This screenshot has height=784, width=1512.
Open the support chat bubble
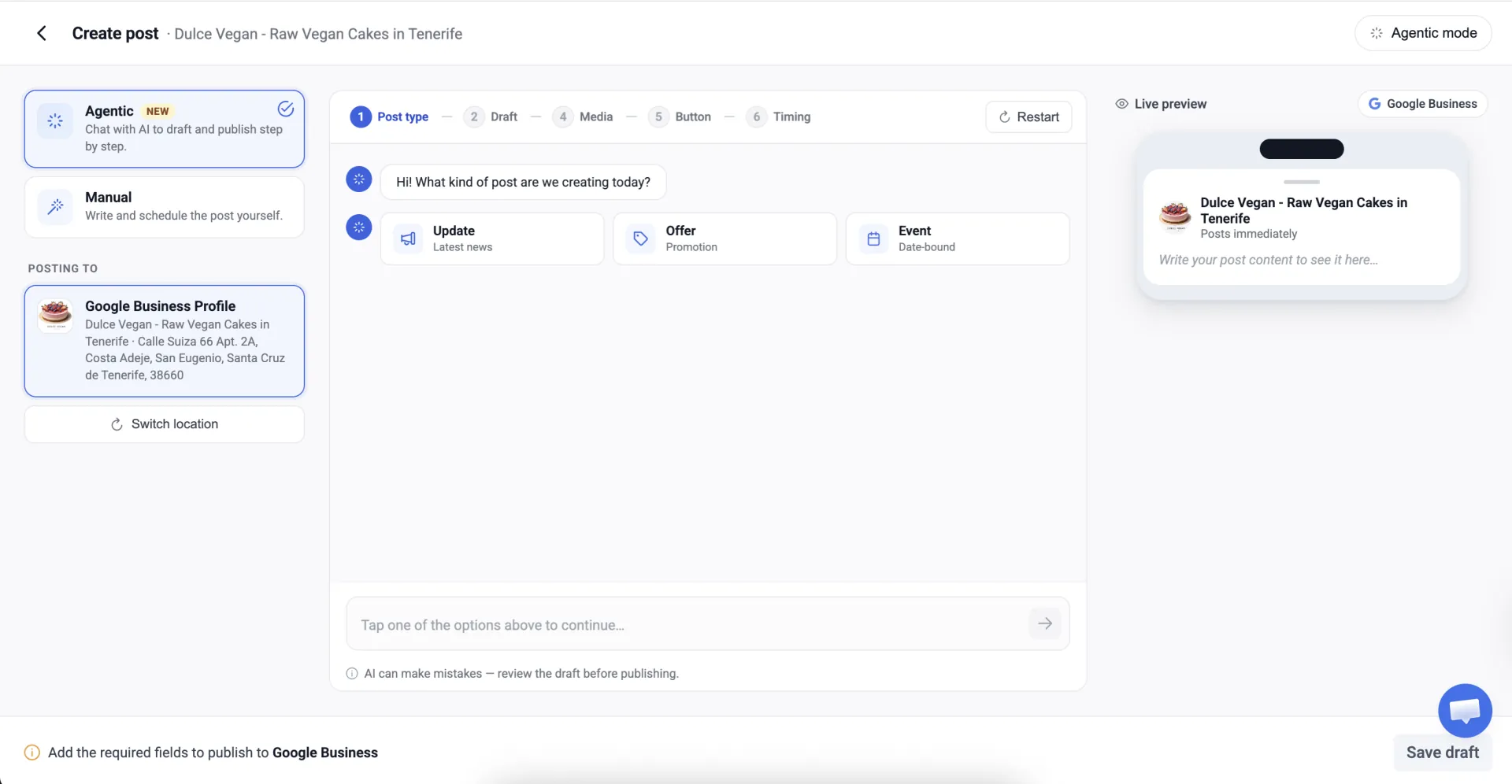1465,711
